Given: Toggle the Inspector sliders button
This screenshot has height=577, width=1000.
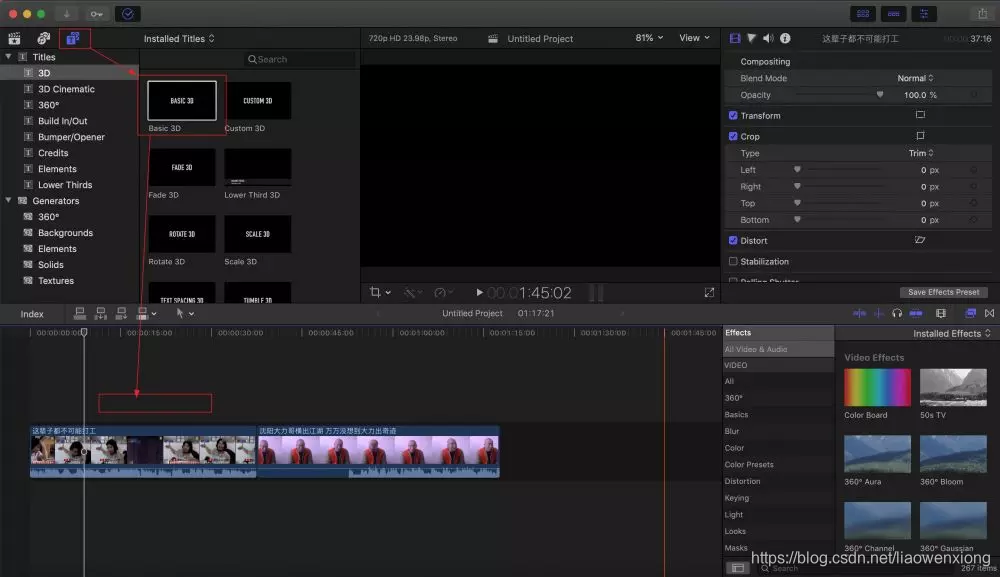Looking at the screenshot, I should 923,13.
